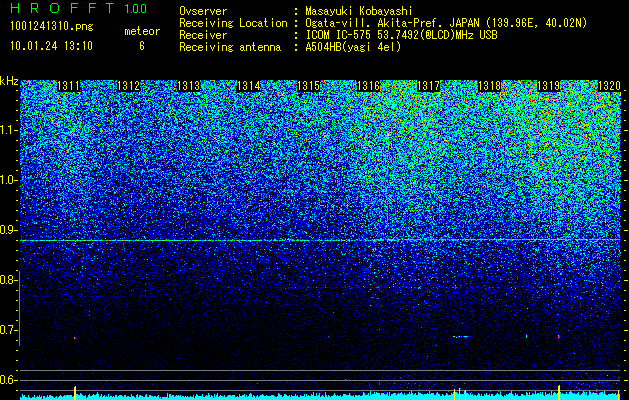Image resolution: width=629 pixels, height=400 pixels.
Task: Click the Ogata-vill. Akita-Pref. JAPAN location text
Action: pyautogui.click(x=446, y=23)
